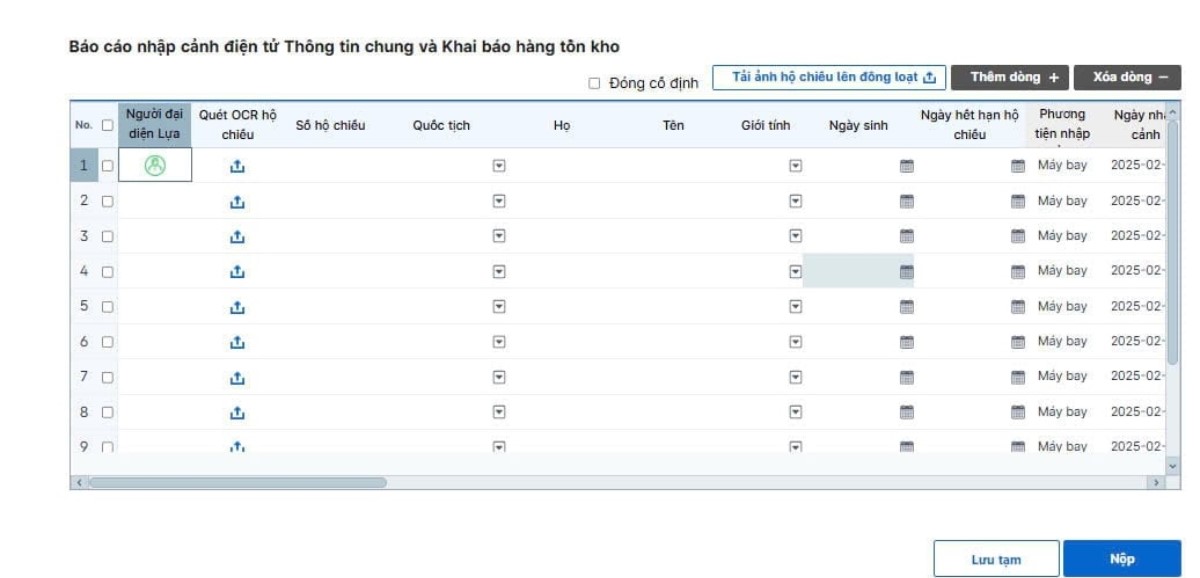Viewport: 1200px width, 578px height.
Task: Click the Thêm dòng button
Action: tap(1010, 78)
